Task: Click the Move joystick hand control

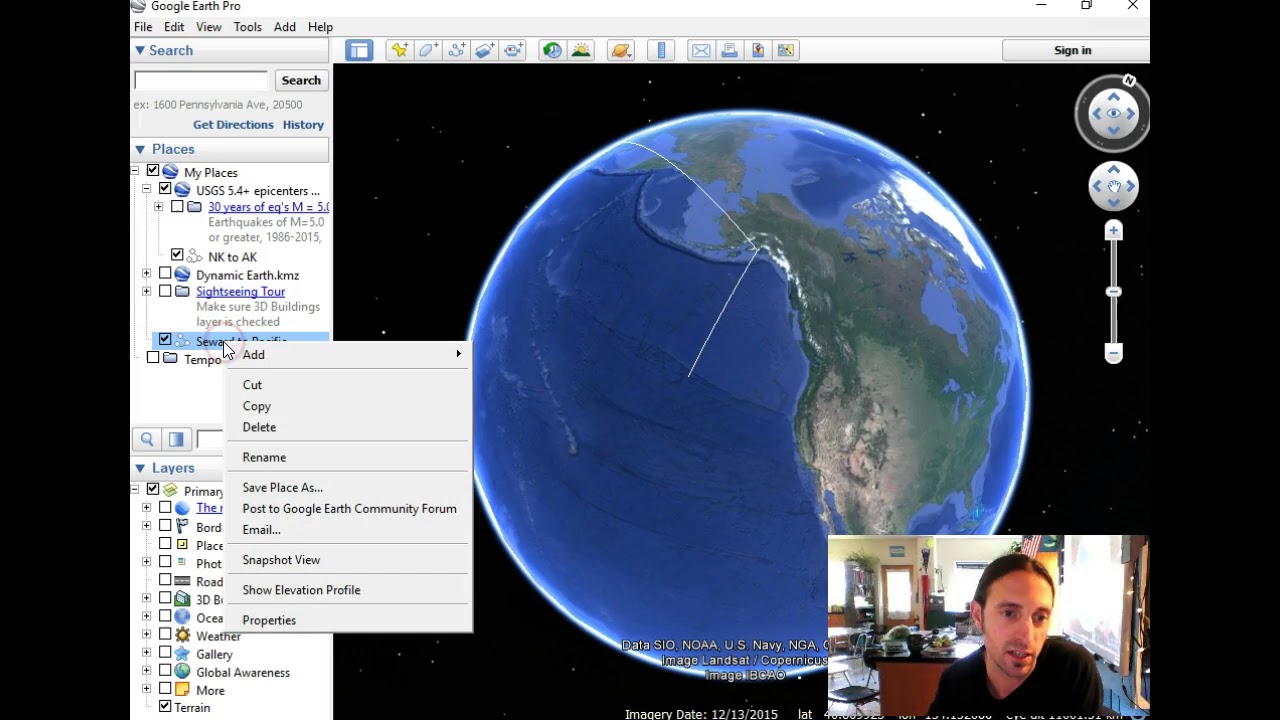Action: pyautogui.click(x=1113, y=187)
